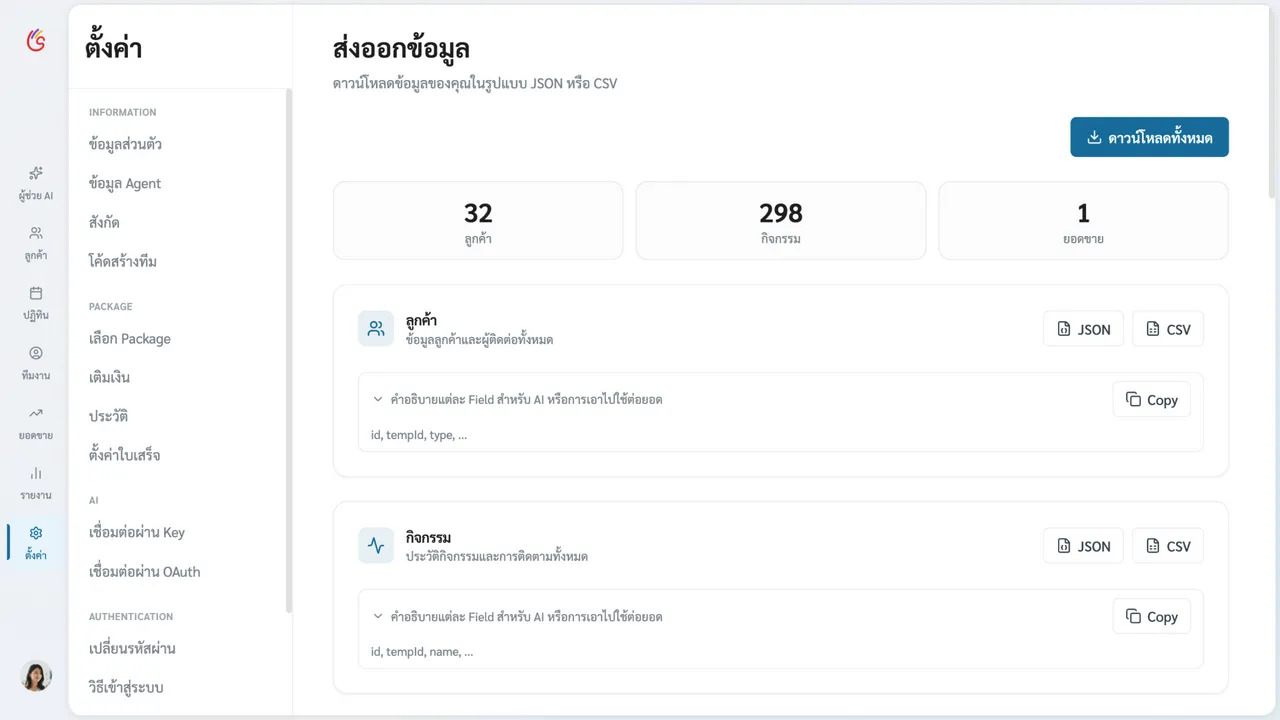Open the ปฏิทิน calendar nav icon
This screenshot has width=1280, height=720.
coord(36,293)
